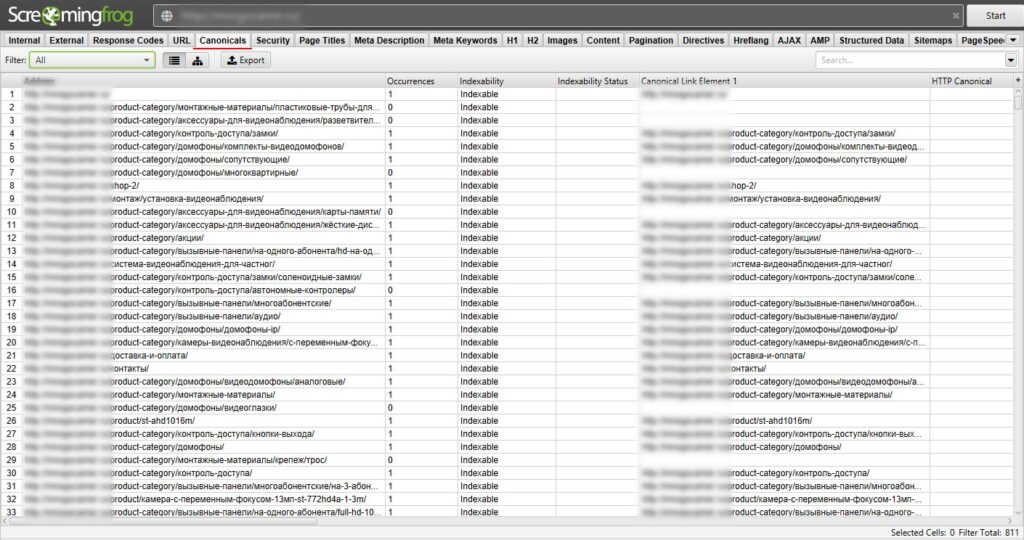
Task: Go to the Meta Description tab
Action: click(x=389, y=40)
